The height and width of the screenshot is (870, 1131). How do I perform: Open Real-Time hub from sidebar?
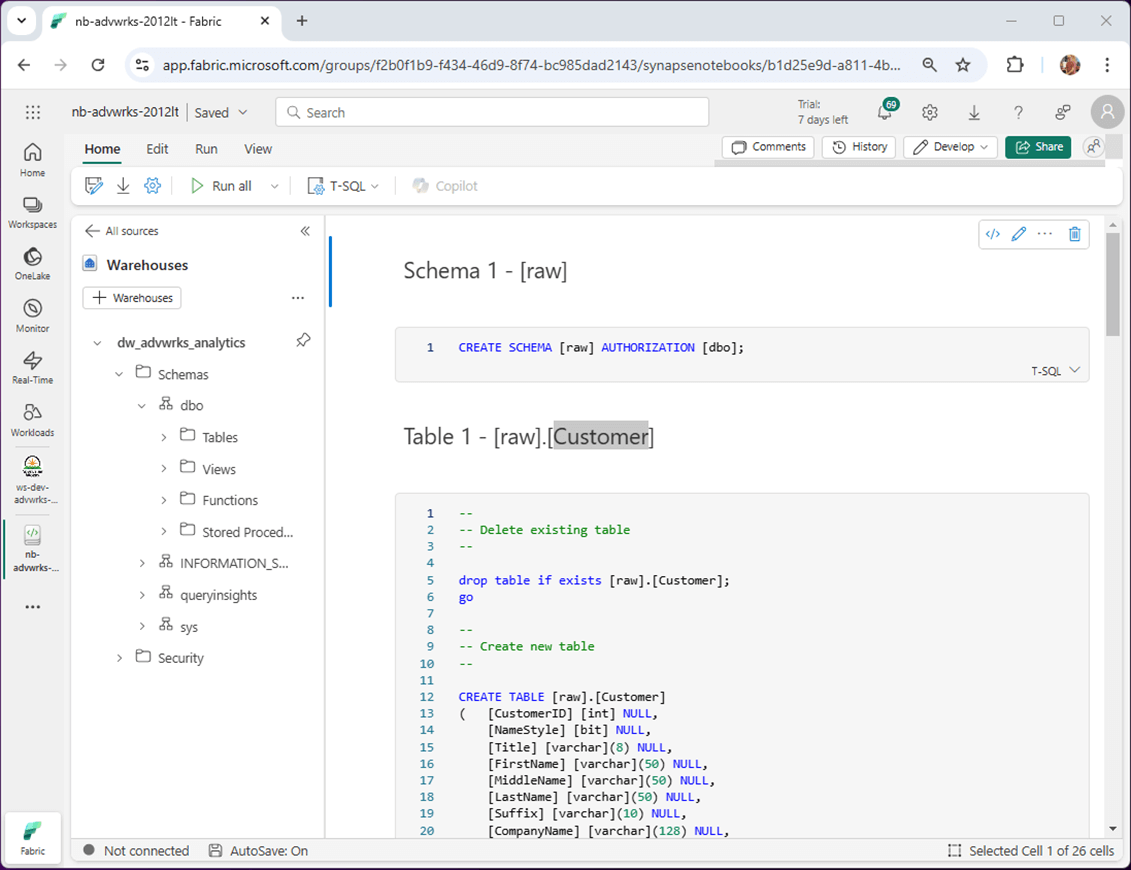[32, 368]
